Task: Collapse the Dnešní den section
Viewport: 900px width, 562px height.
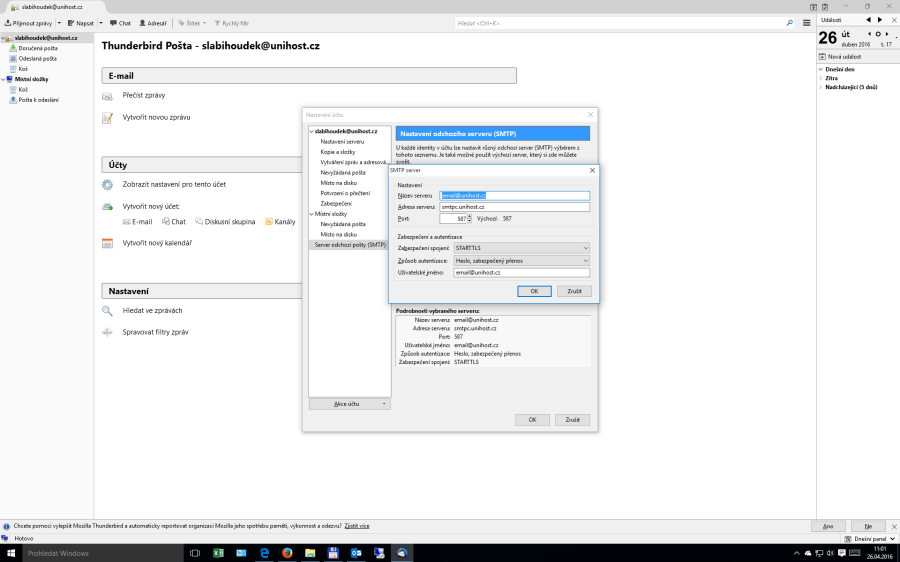Action: [x=821, y=69]
